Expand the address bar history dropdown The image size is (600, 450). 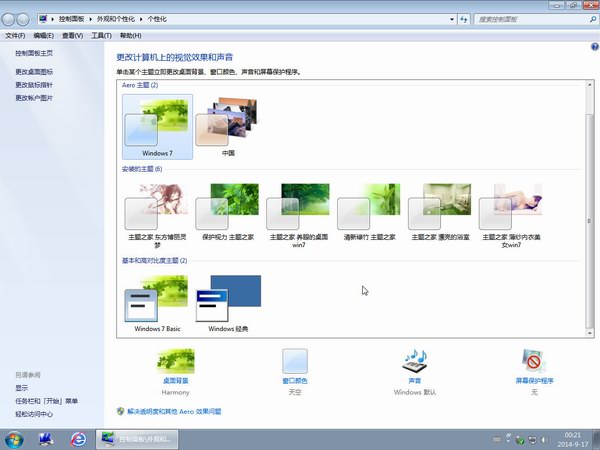(x=452, y=19)
